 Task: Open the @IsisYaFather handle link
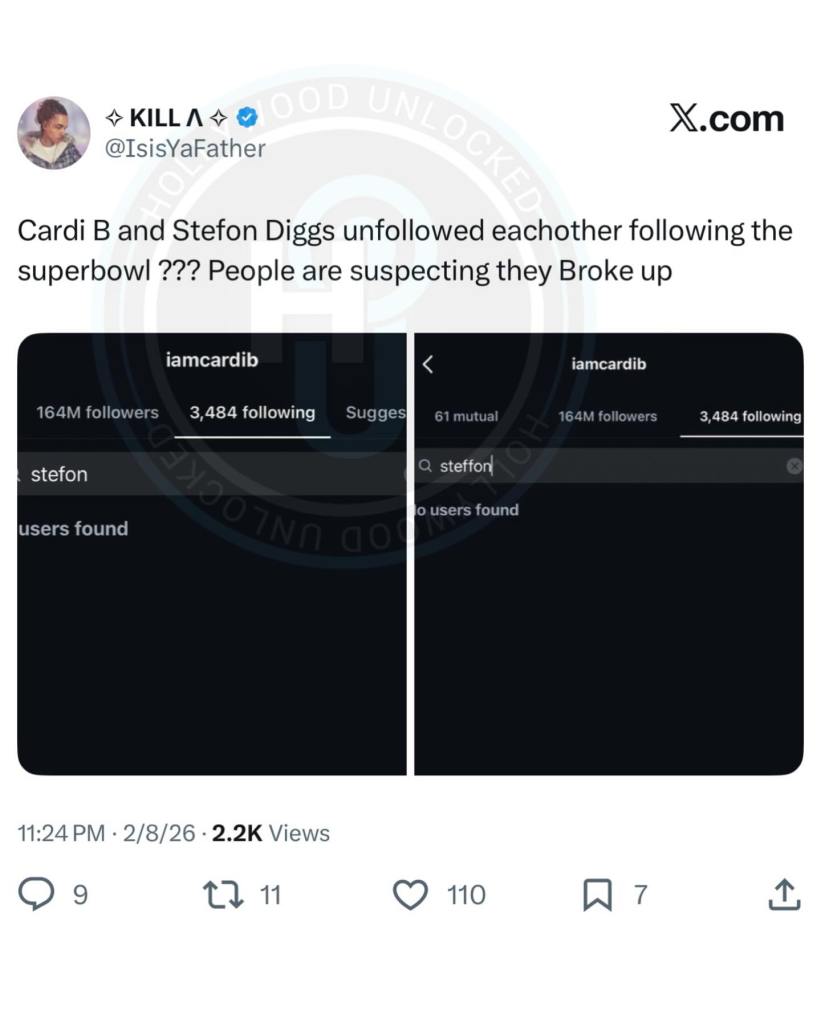pos(185,149)
